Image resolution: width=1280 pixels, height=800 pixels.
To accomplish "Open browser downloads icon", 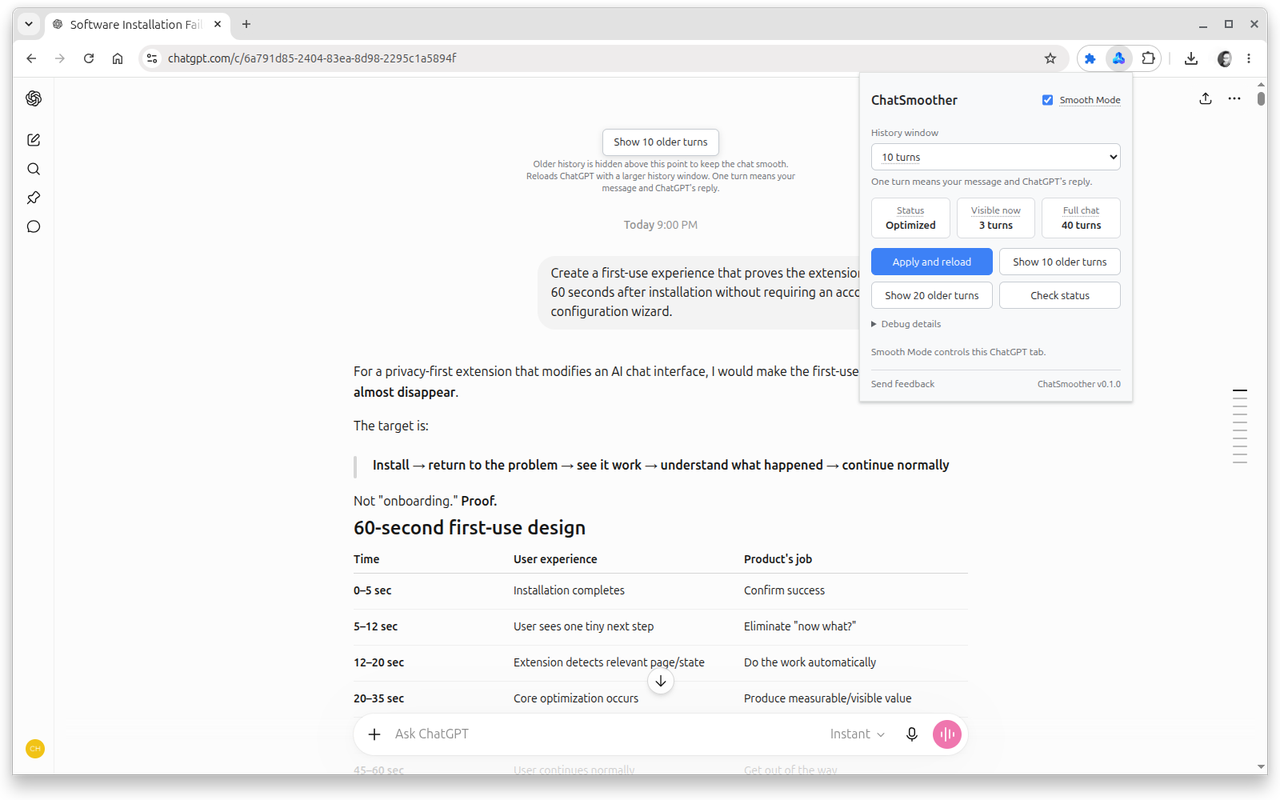I will coord(1191,59).
